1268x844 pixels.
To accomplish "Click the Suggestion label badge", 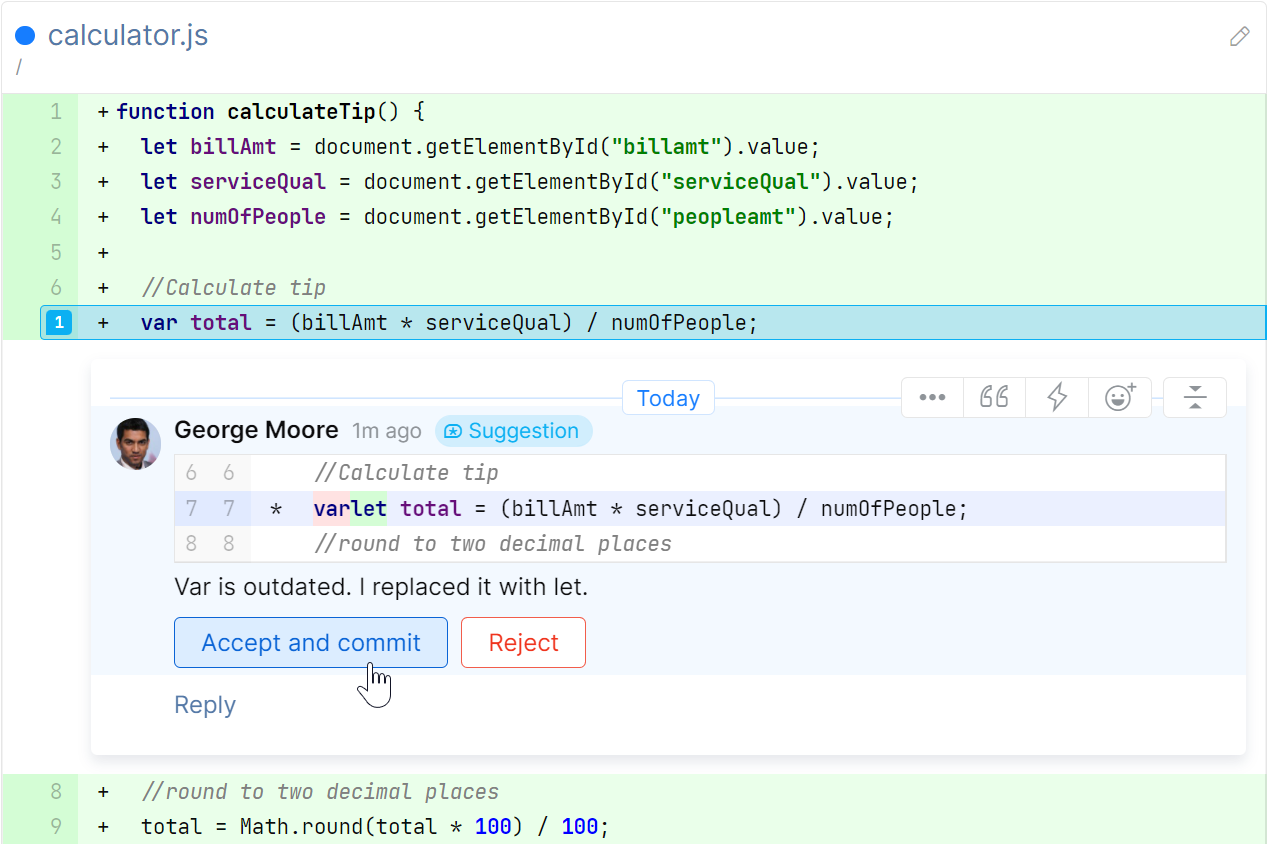I will 513,431.
